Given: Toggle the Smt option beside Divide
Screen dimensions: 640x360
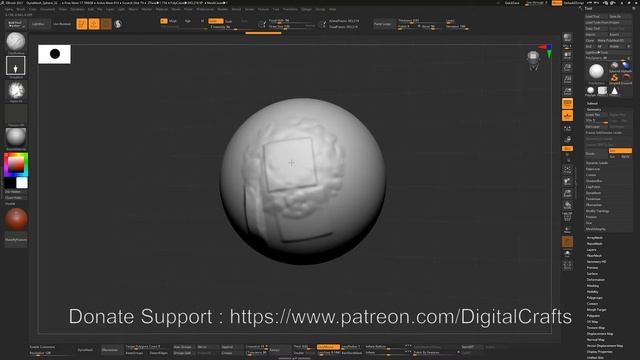Looking at the screenshot, I should (x=620, y=151).
